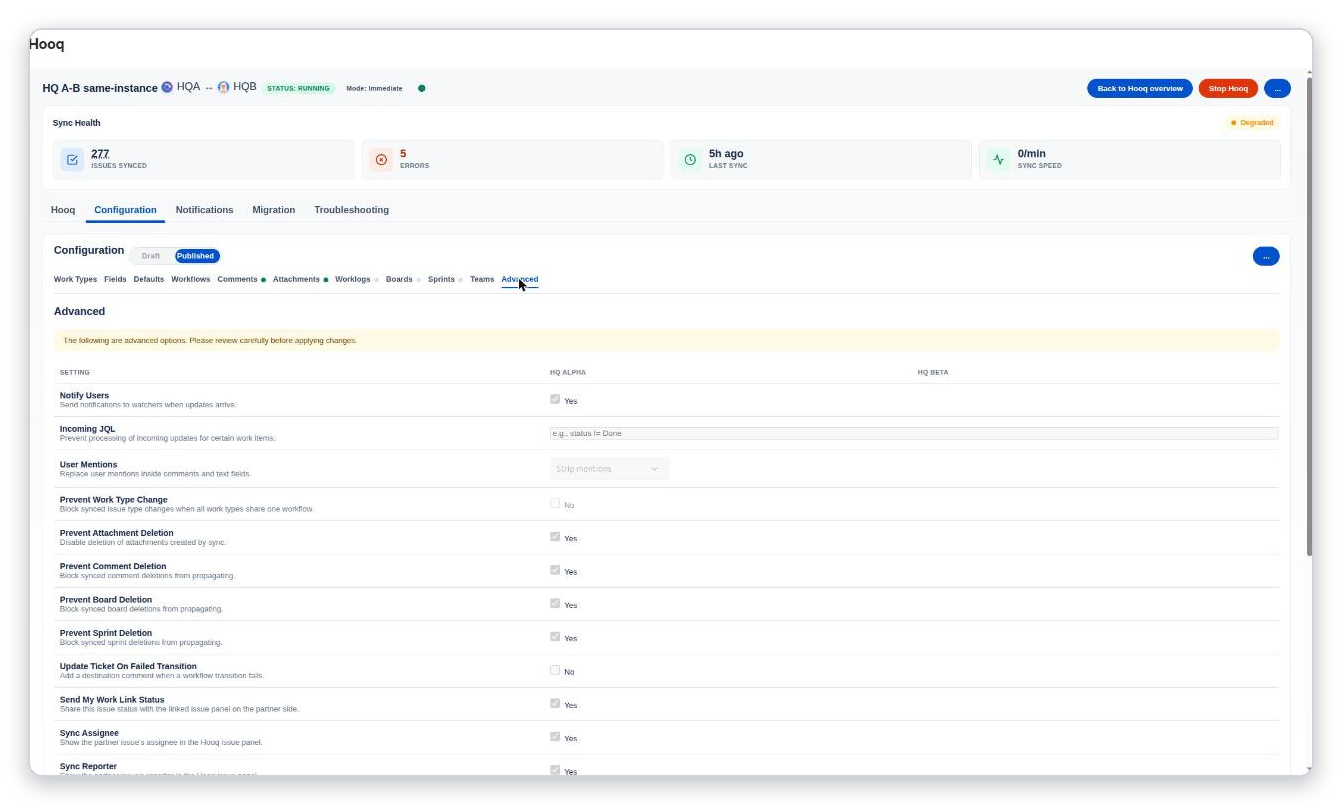Click Back to Hooq overview button
Viewport: 1342px width, 805px height.
point(1140,88)
